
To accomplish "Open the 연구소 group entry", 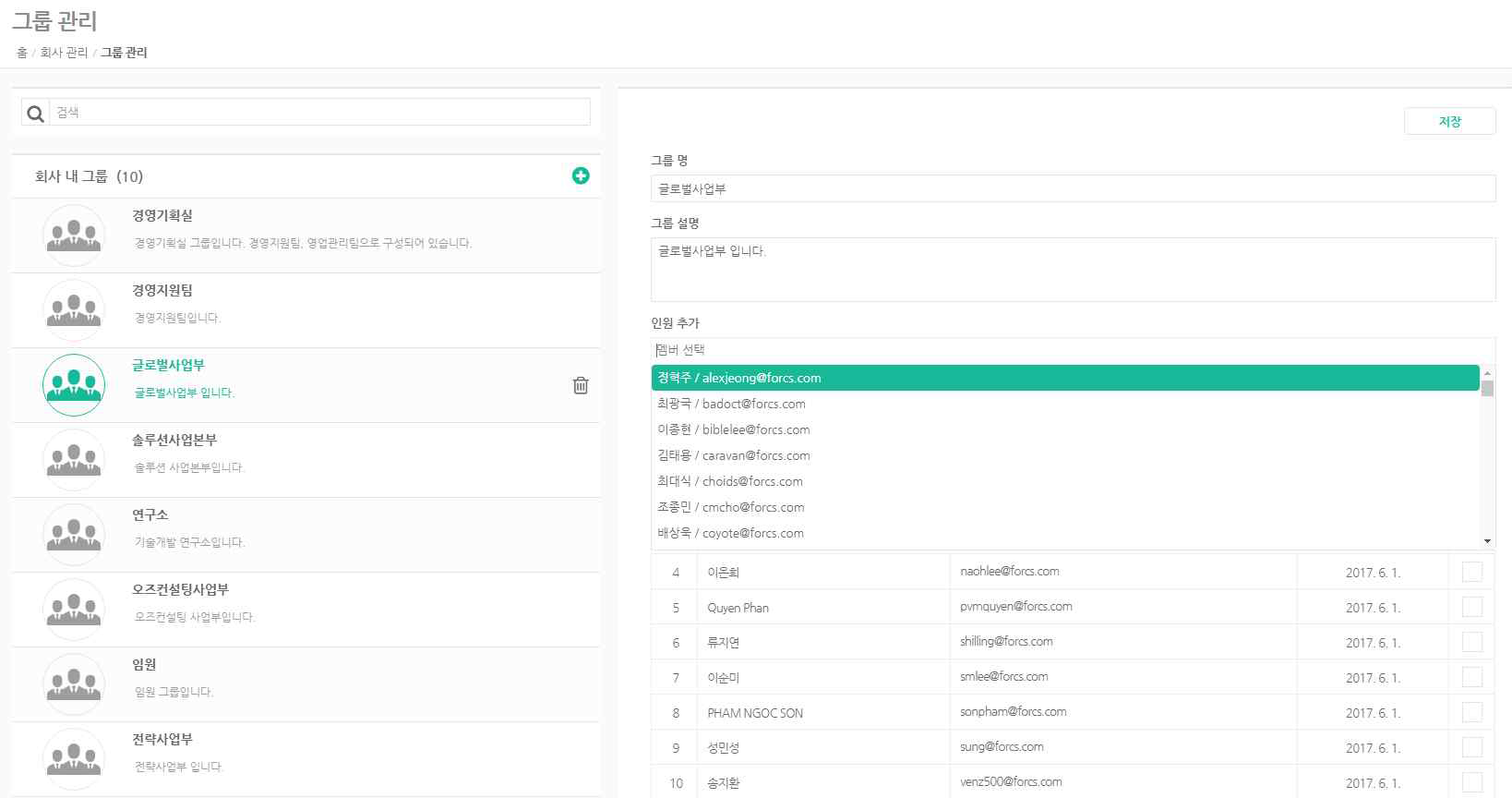I will click(306, 535).
